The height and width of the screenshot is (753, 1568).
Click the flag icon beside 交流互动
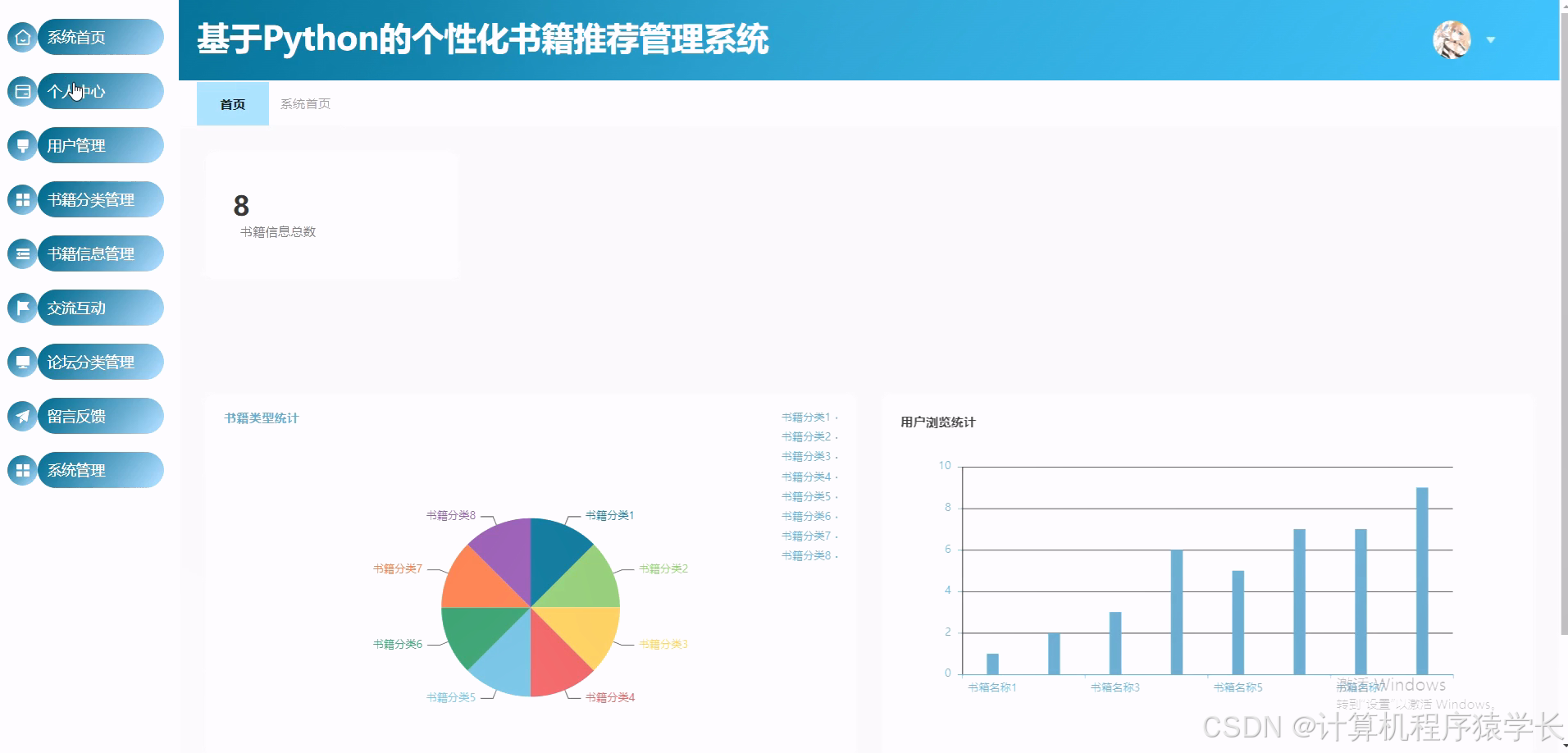pyautogui.click(x=22, y=308)
